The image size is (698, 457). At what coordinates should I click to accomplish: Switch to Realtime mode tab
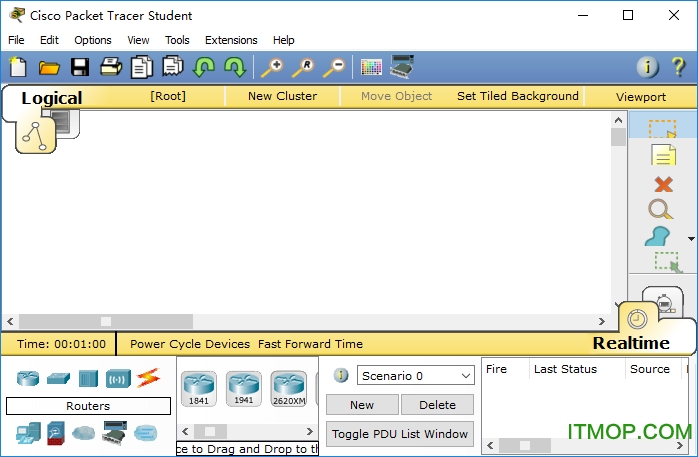coord(631,343)
